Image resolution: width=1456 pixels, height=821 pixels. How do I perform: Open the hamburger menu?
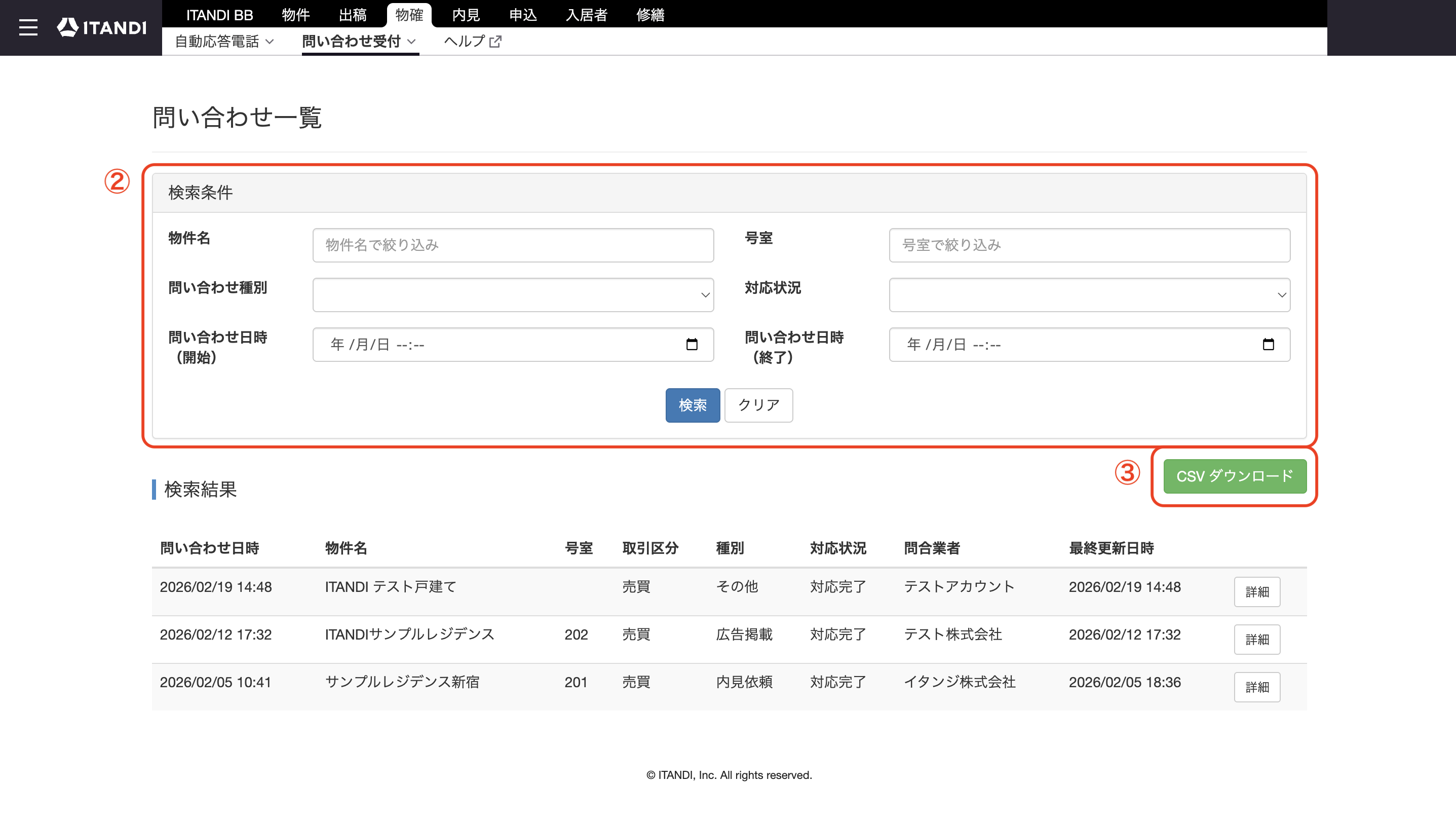(x=28, y=28)
